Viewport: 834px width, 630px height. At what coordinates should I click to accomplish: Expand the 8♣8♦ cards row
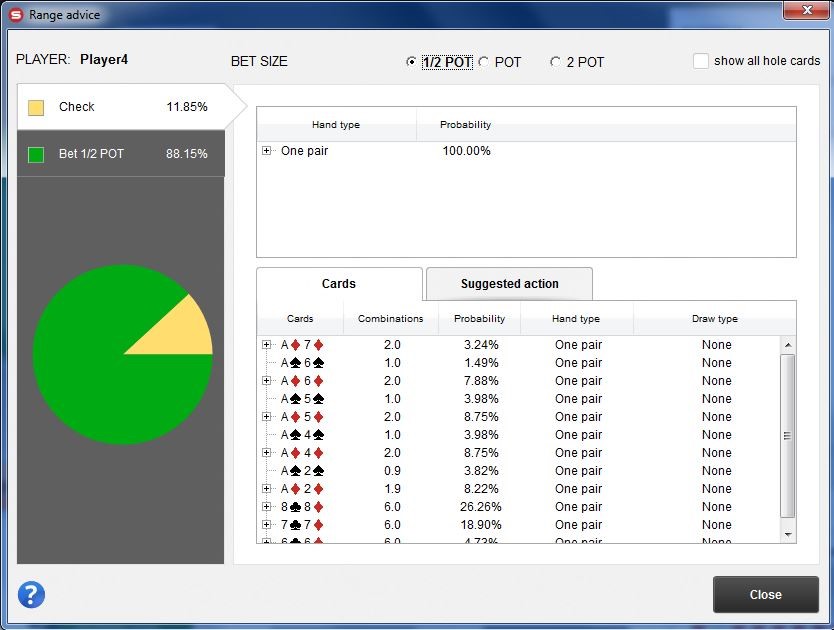pyautogui.click(x=267, y=507)
